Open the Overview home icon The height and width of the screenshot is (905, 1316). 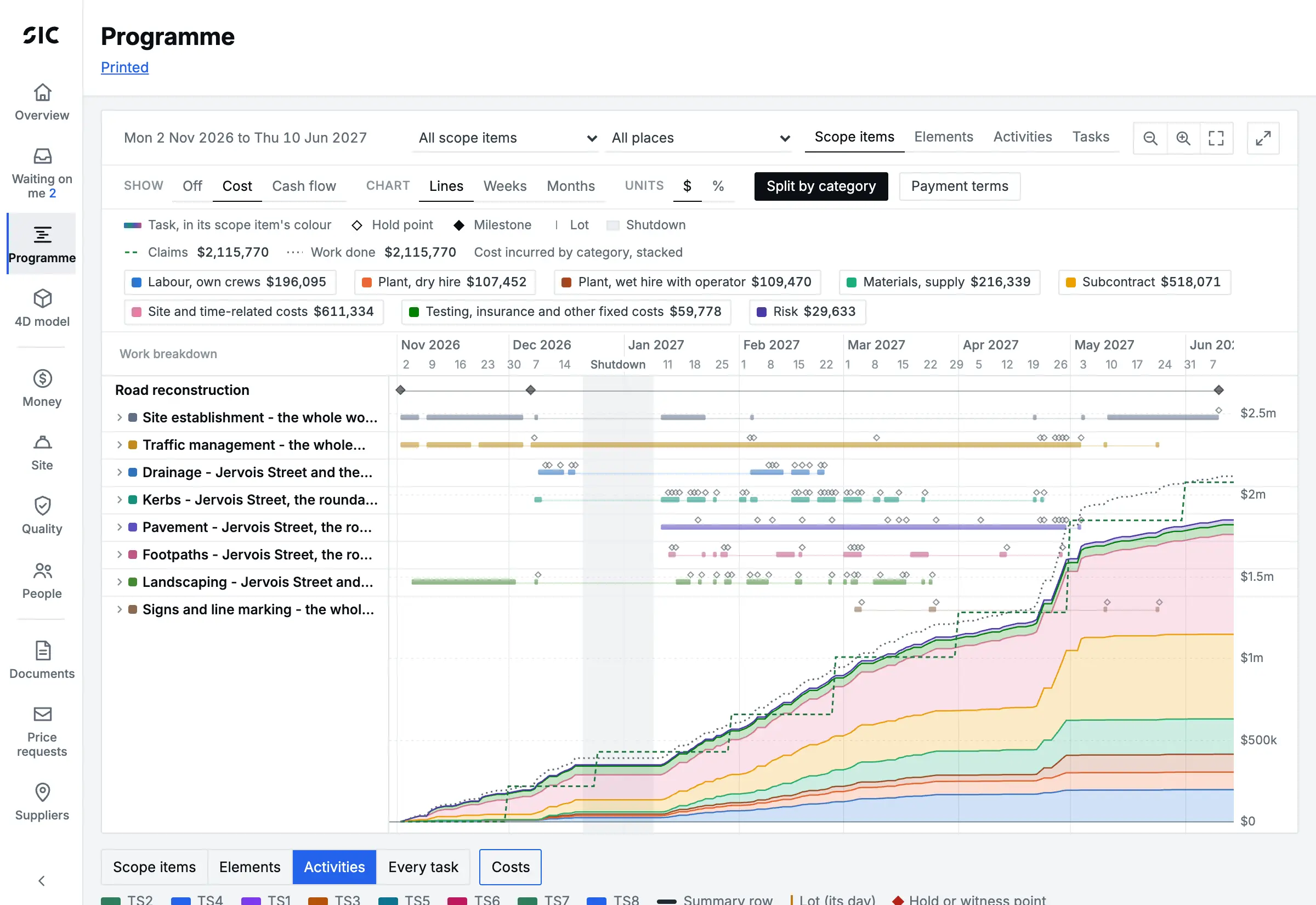coord(43,93)
